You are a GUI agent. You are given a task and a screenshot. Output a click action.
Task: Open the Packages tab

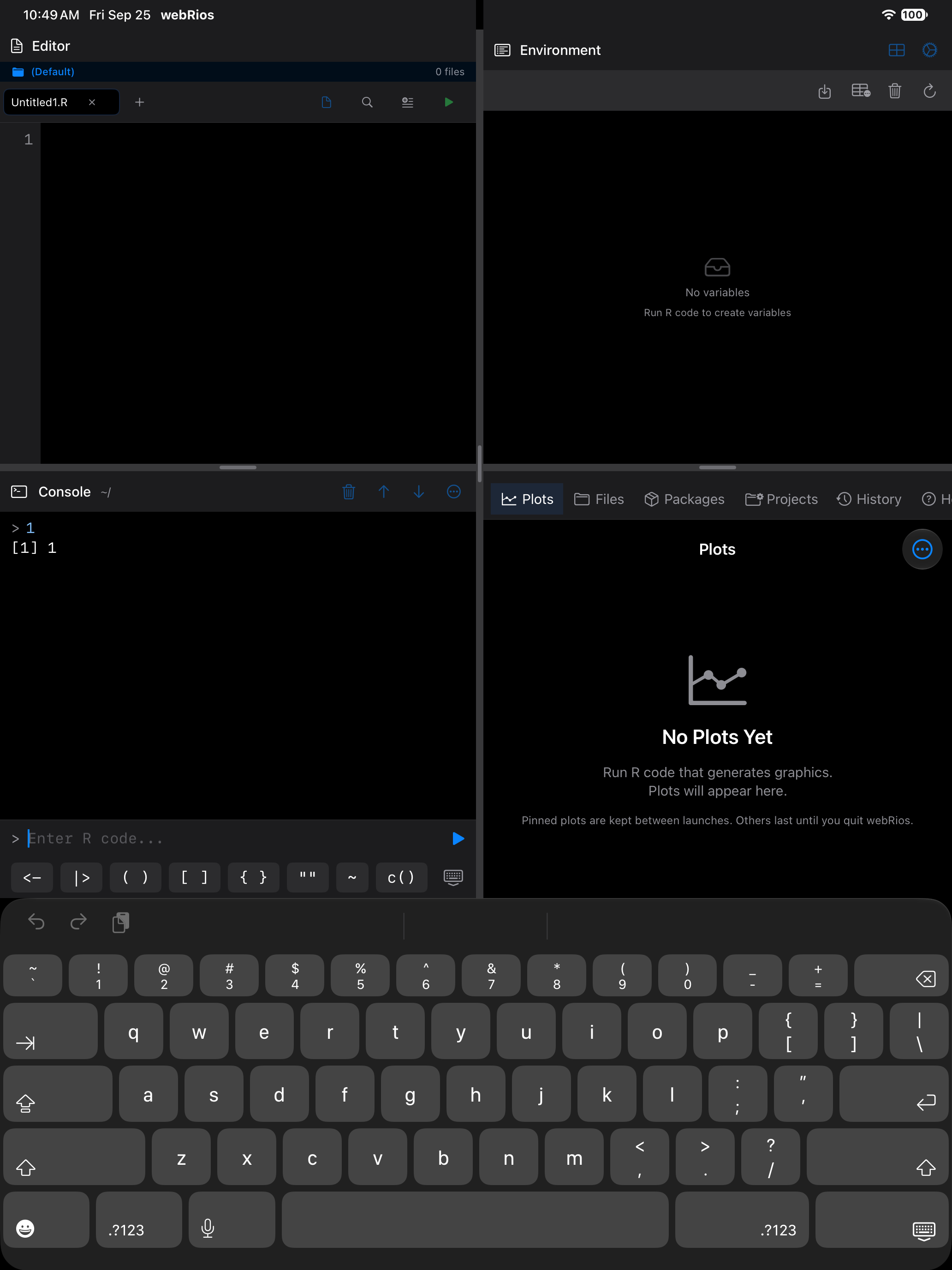point(684,499)
